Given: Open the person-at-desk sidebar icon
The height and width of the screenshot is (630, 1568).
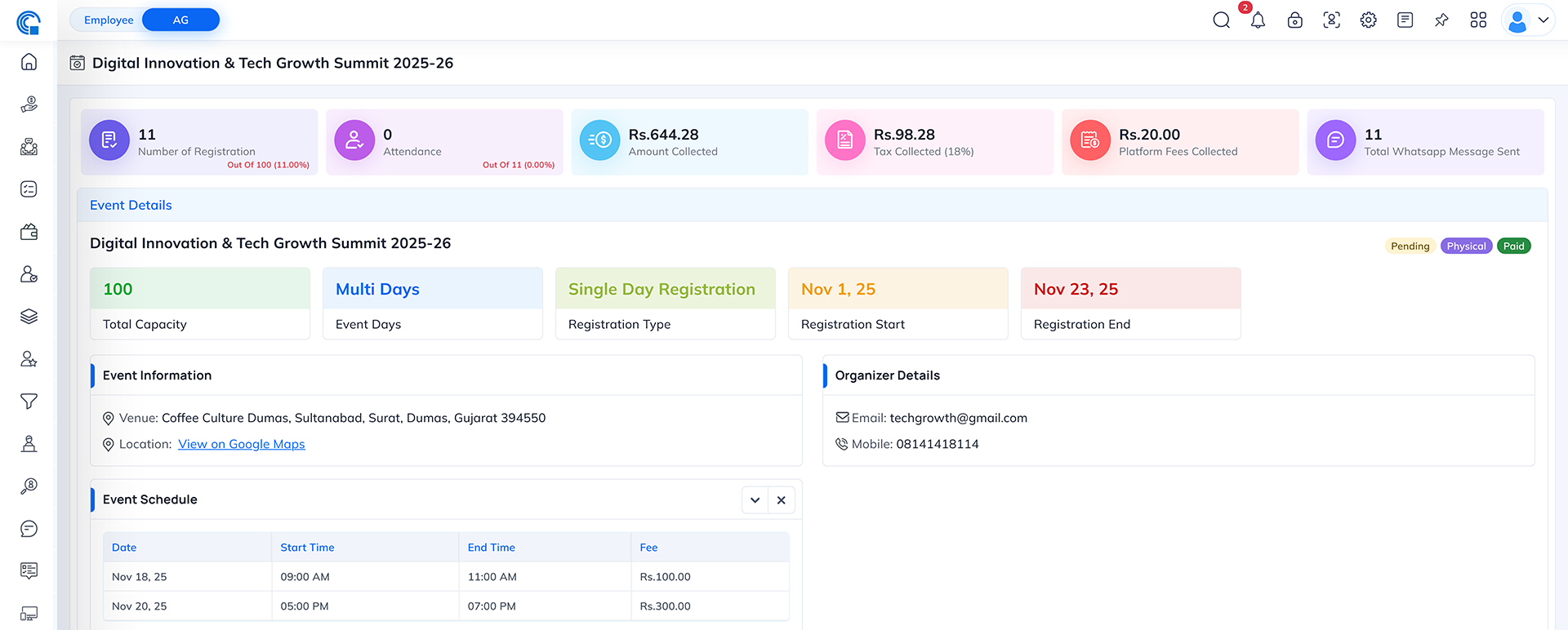Looking at the screenshot, I should point(29,444).
